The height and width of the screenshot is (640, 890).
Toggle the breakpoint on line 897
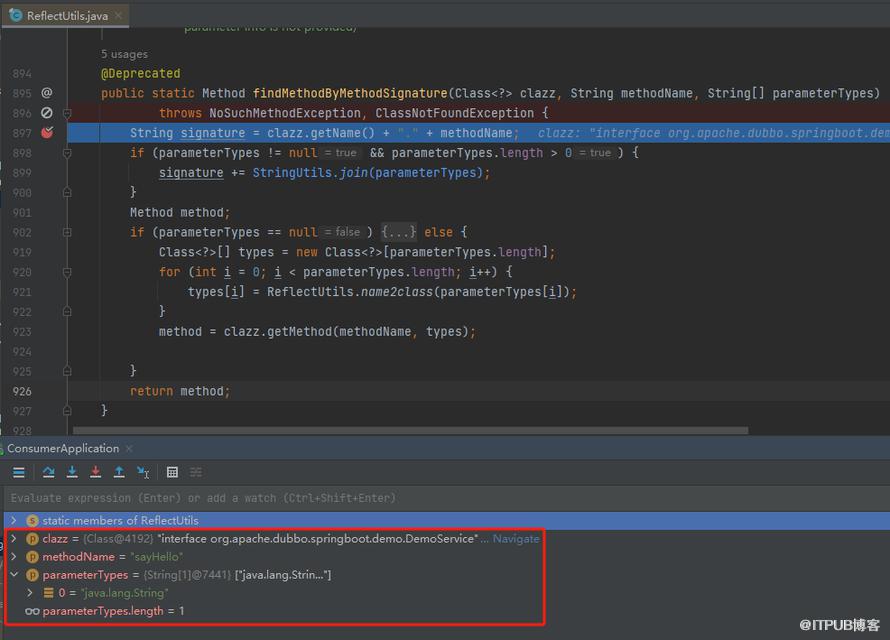pos(47,133)
